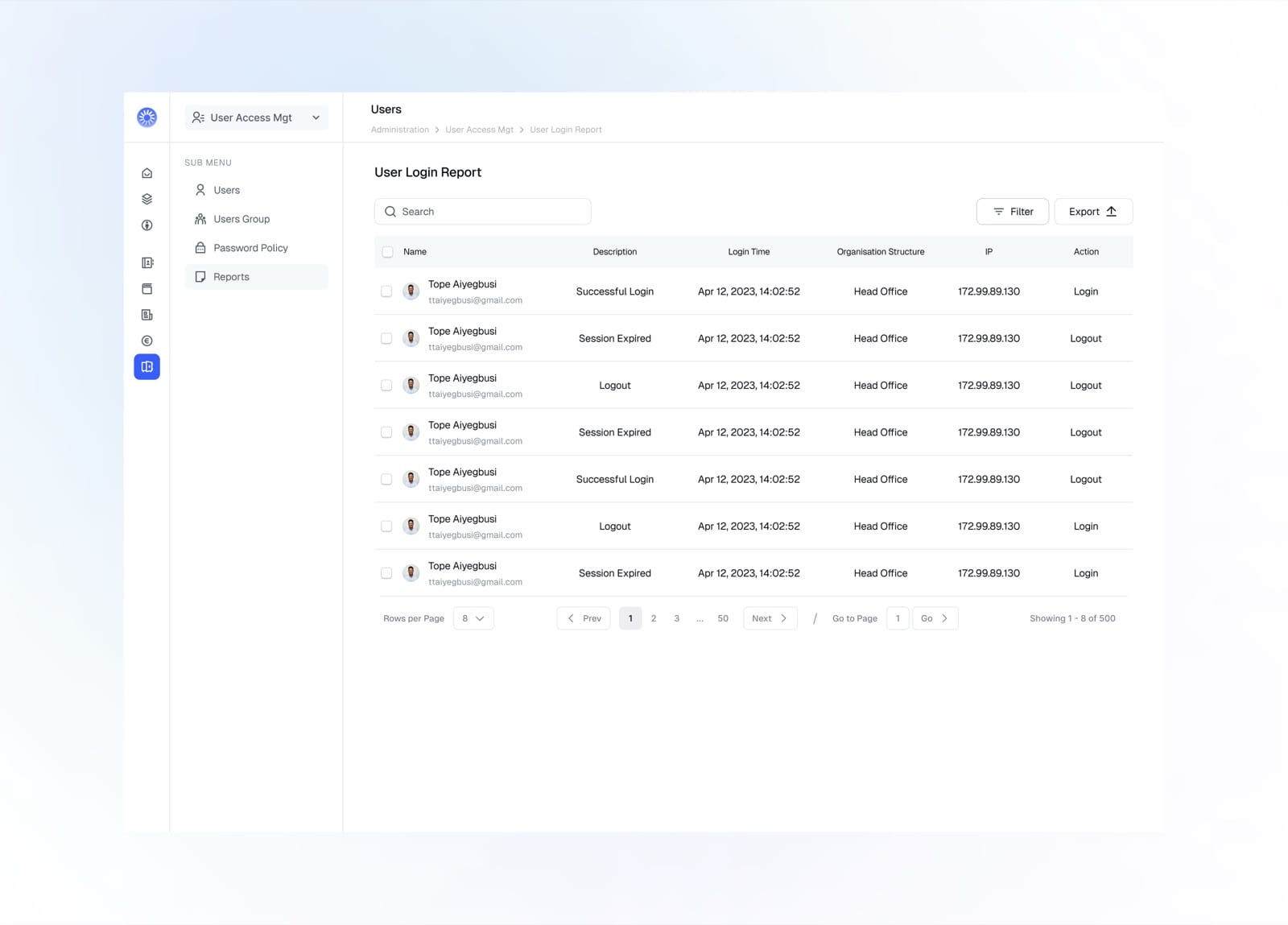Check the first row Successful Login checkbox
Image resolution: width=1288 pixels, height=925 pixels.
[x=386, y=291]
